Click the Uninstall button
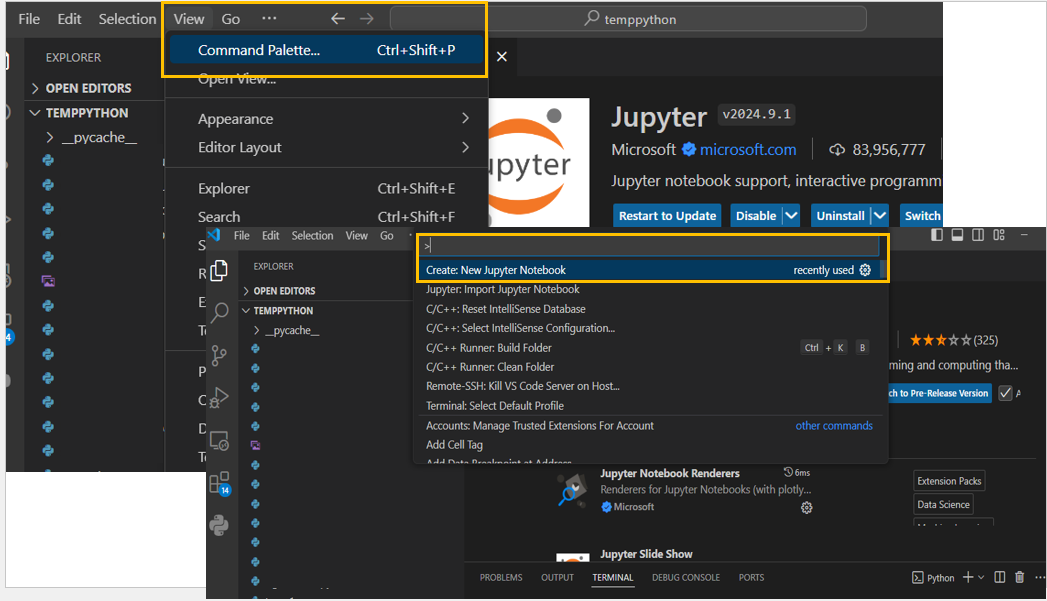 (840, 216)
